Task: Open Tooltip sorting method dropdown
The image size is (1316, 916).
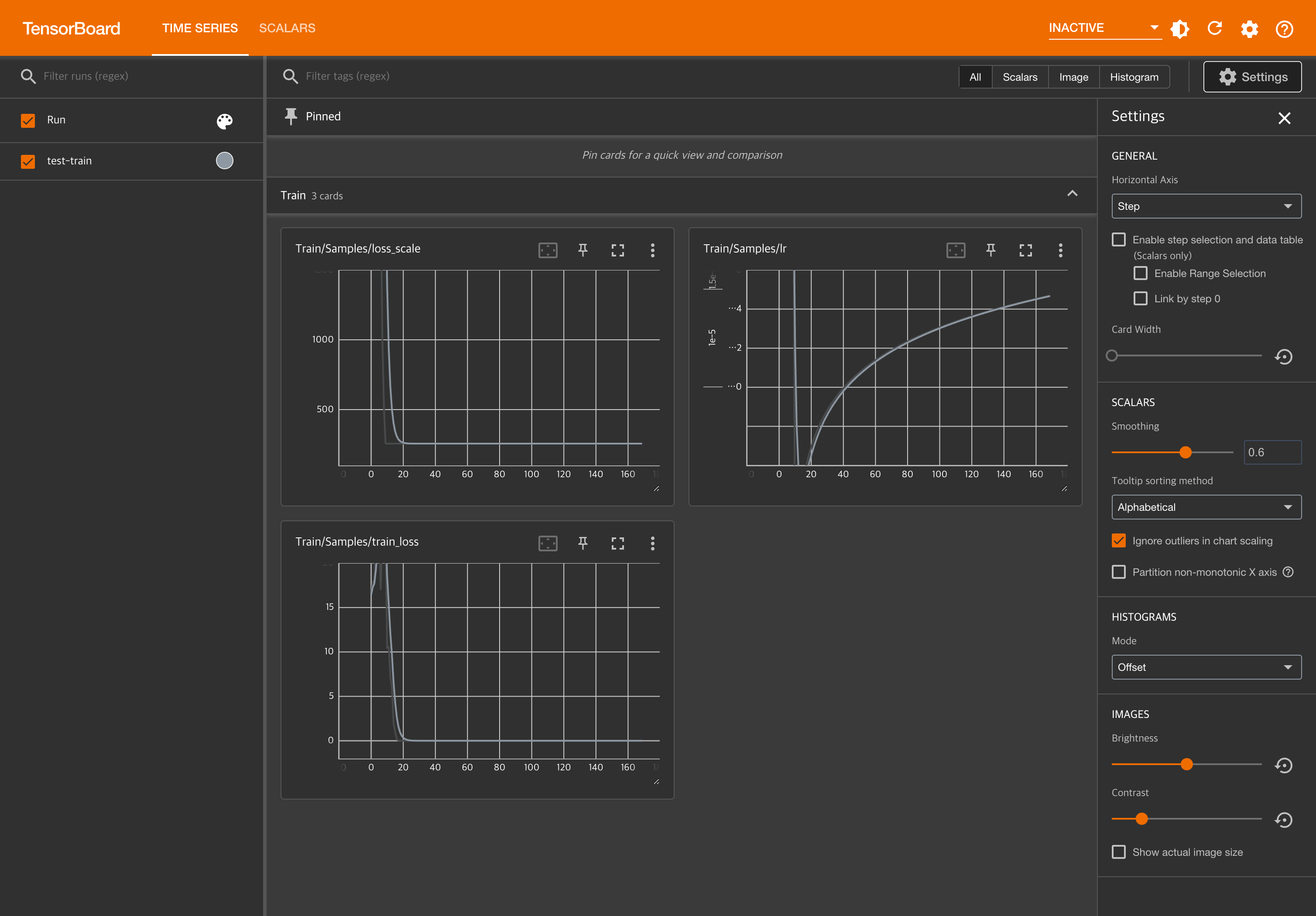Action: click(1206, 507)
